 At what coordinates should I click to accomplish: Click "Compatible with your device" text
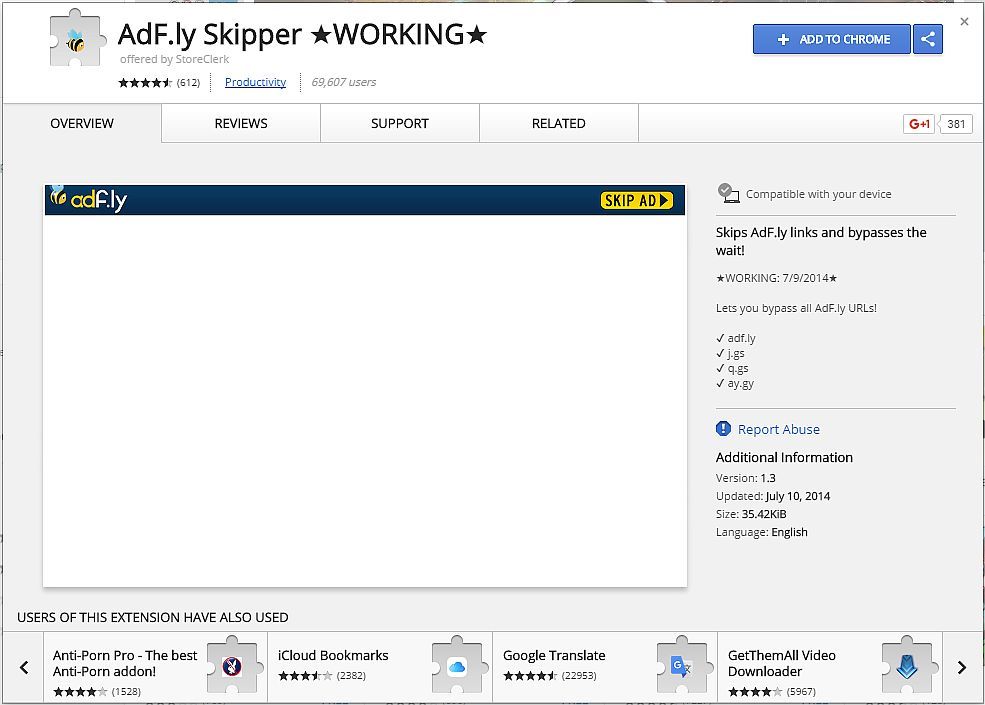(x=819, y=194)
